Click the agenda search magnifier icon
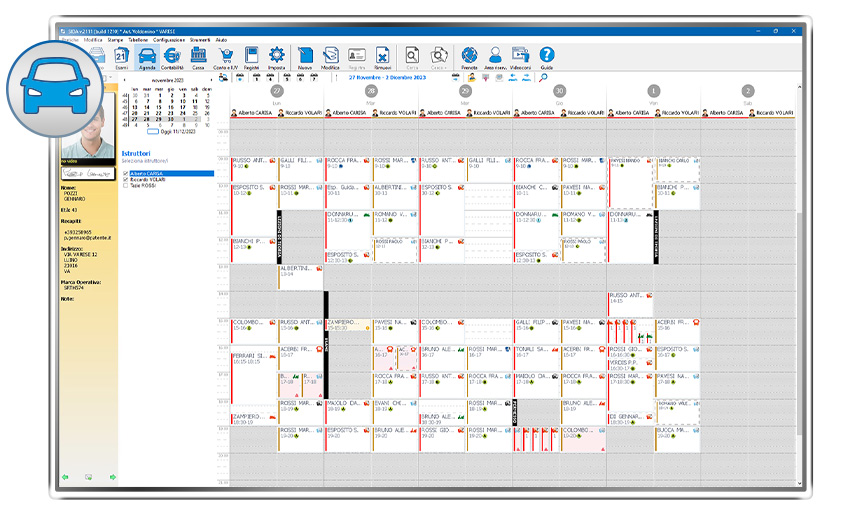Viewport: 850px width, 513px height. coord(543,77)
